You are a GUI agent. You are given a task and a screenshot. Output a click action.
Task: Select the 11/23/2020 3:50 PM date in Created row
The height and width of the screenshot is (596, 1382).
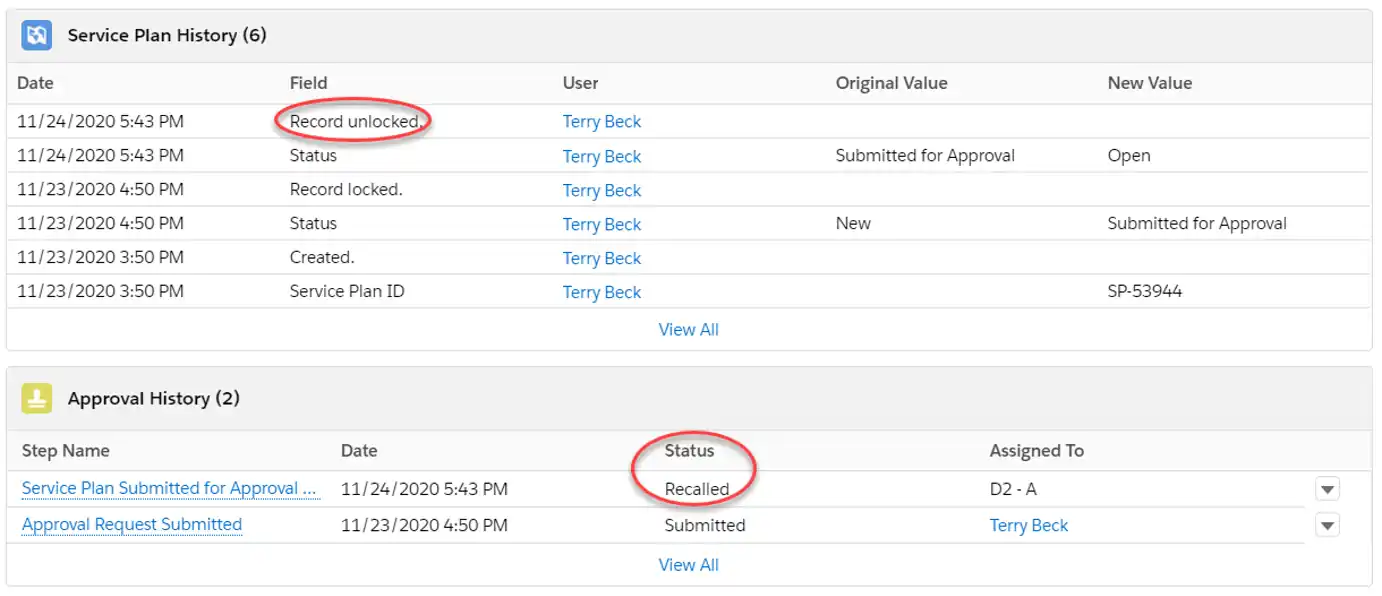[100, 258]
